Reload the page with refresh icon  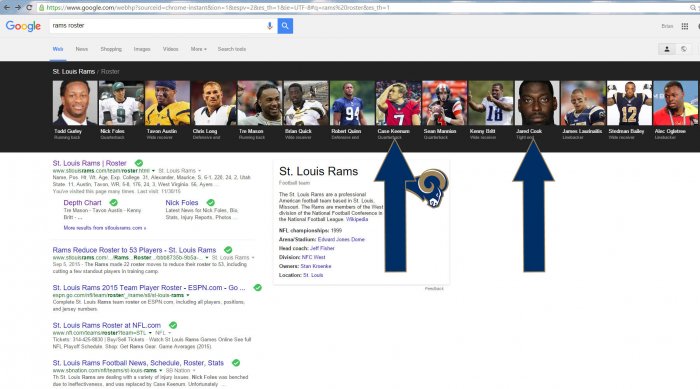(x=29, y=8)
